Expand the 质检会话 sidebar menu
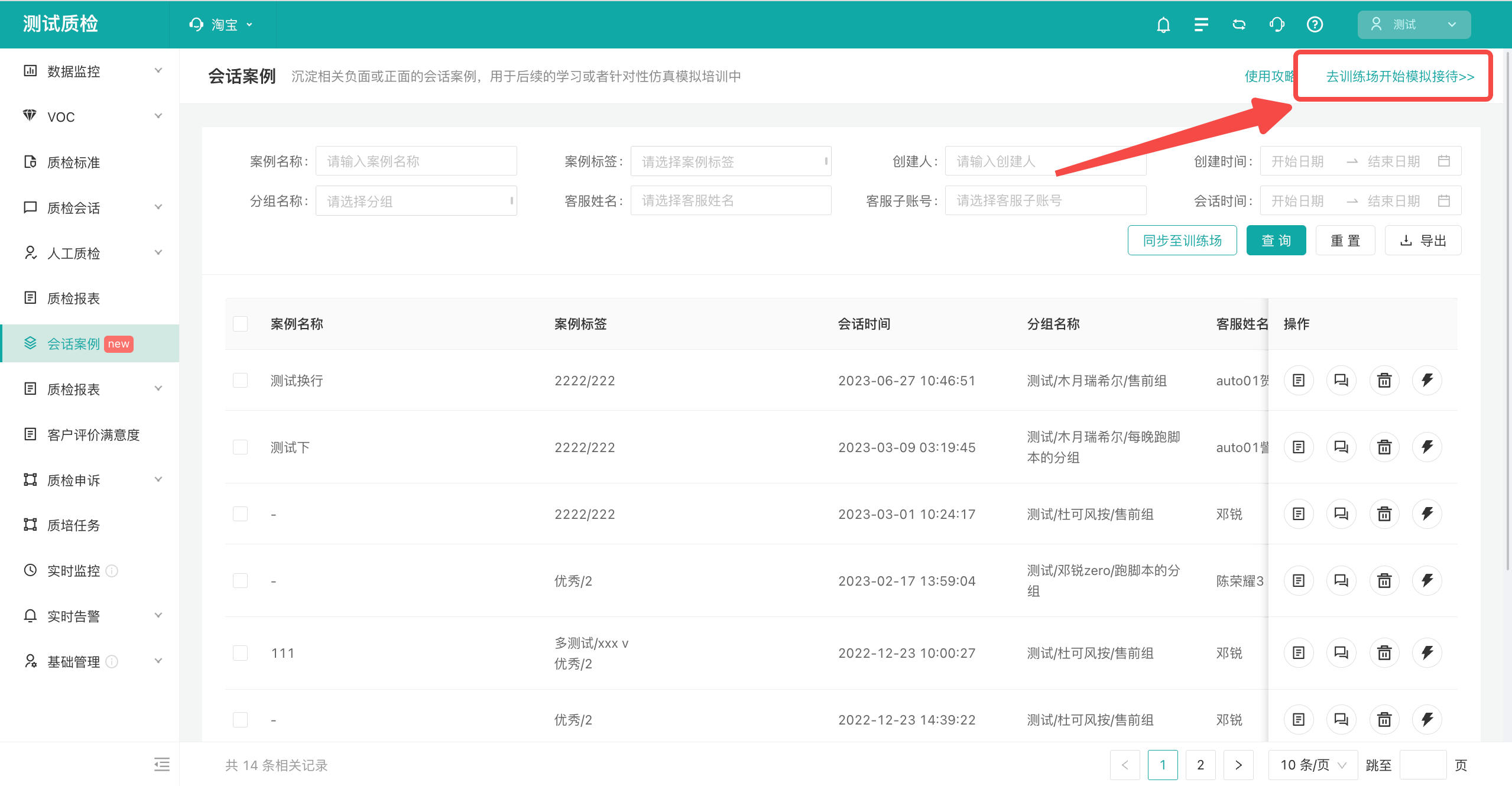Screen dimensions: 1512x786 [90, 207]
